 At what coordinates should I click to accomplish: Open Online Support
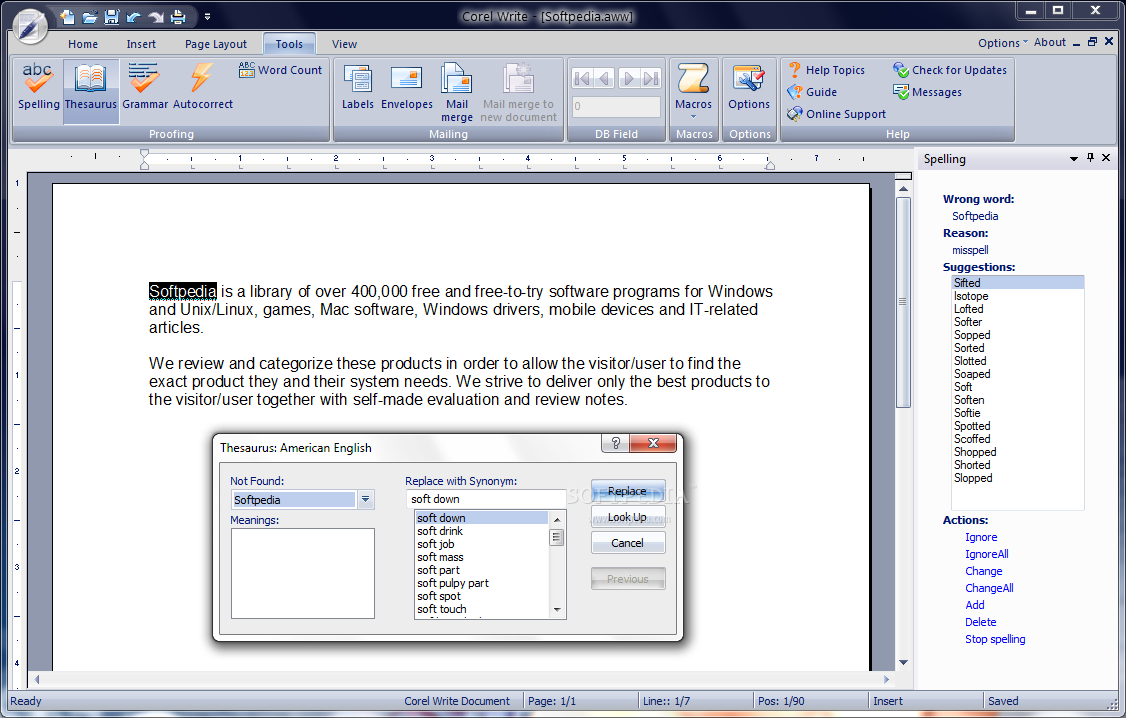click(x=837, y=113)
